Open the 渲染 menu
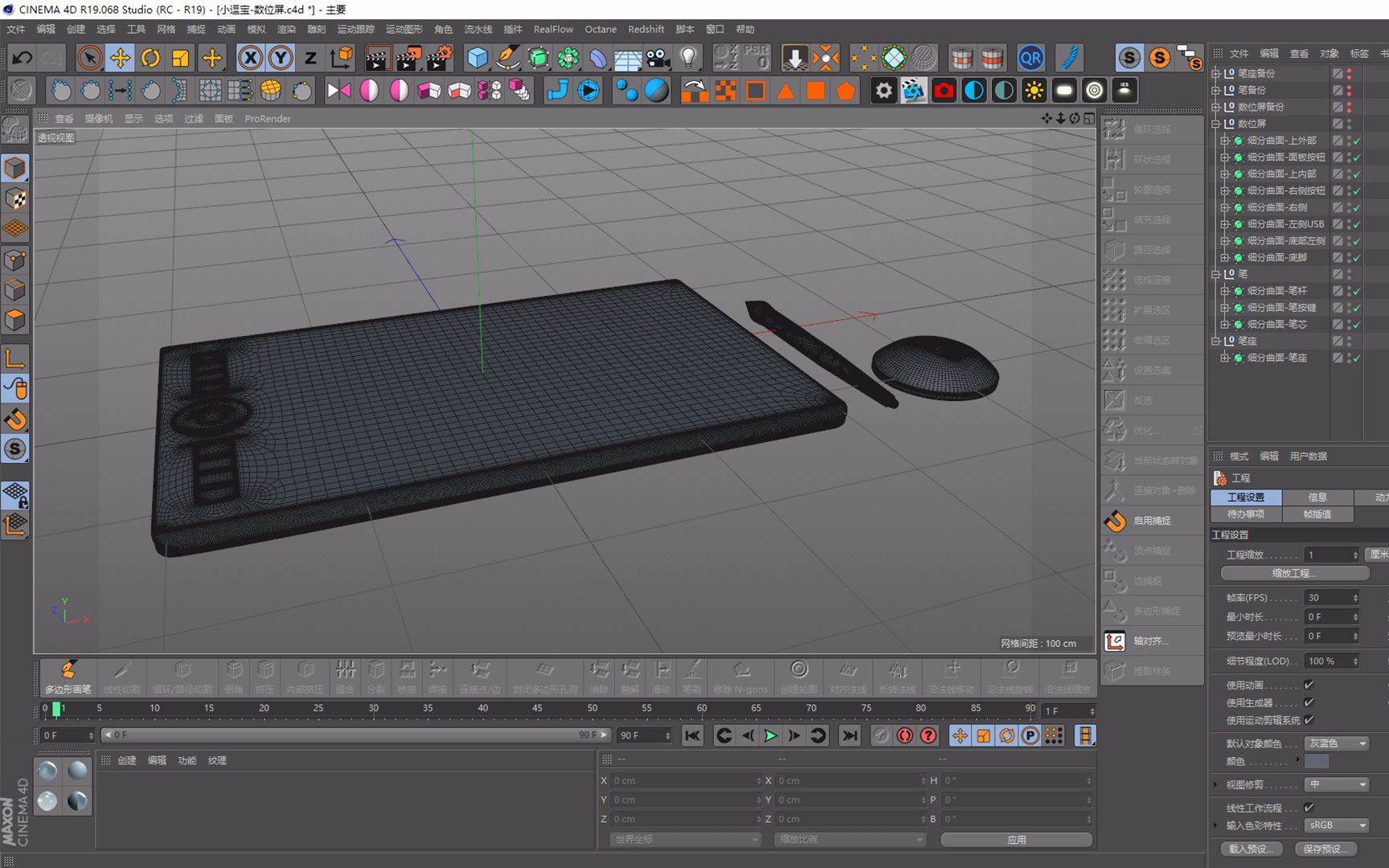This screenshot has height=868, width=1389. [x=285, y=29]
